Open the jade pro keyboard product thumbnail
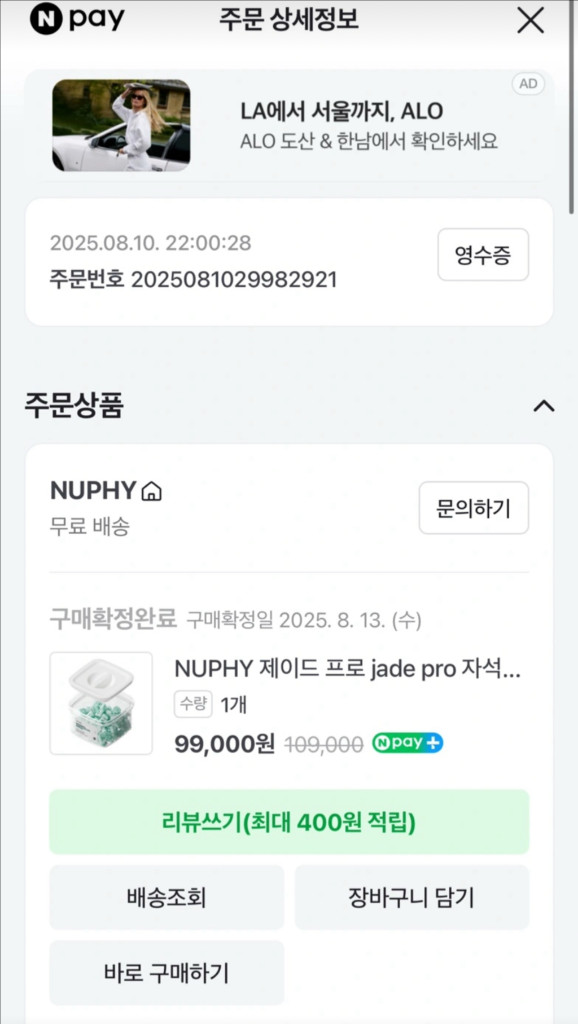Screen dimensions: 578x1024 point(101,703)
